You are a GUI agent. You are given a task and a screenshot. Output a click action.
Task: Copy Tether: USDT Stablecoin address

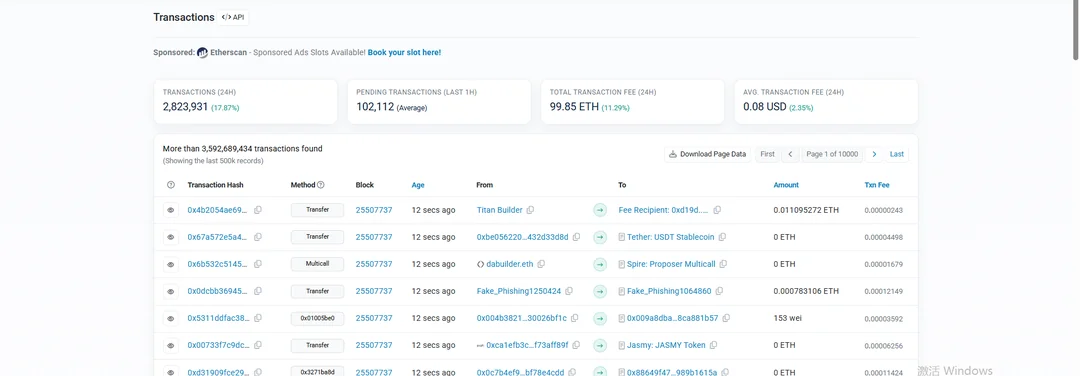coord(723,237)
